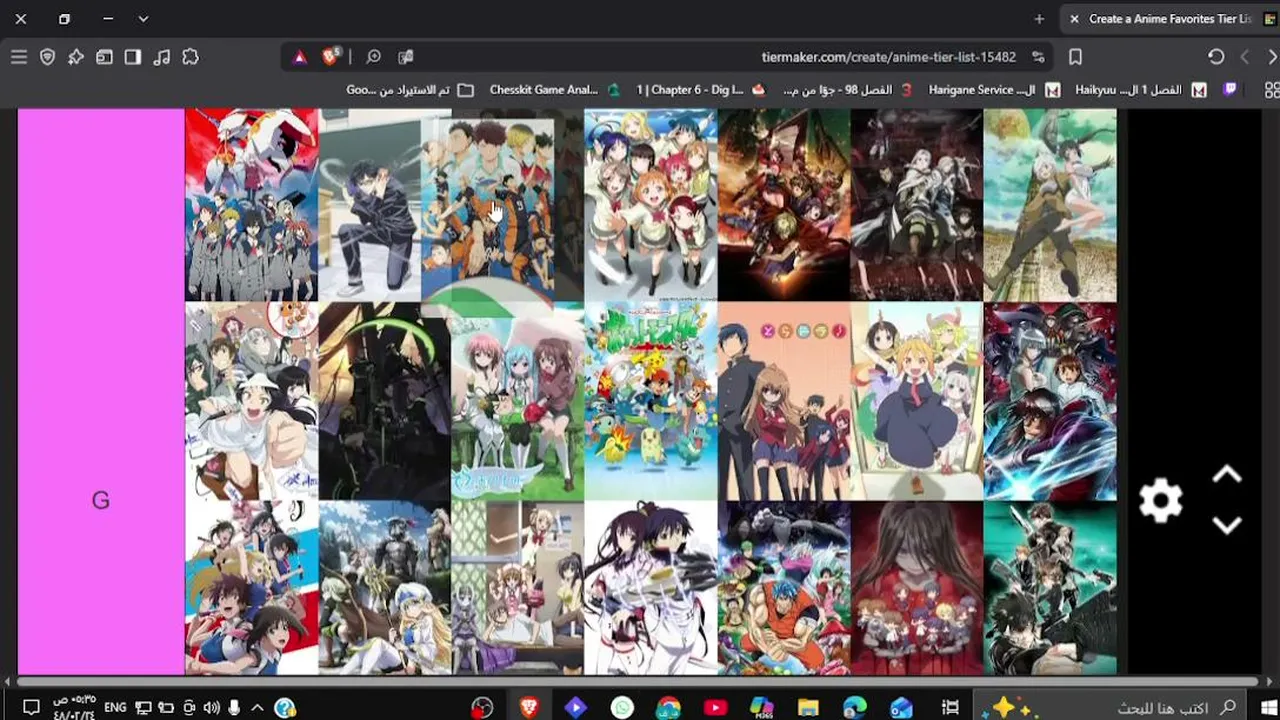Image resolution: width=1280 pixels, height=720 pixels.
Task: Open a new browser tab
Action: (1039, 19)
